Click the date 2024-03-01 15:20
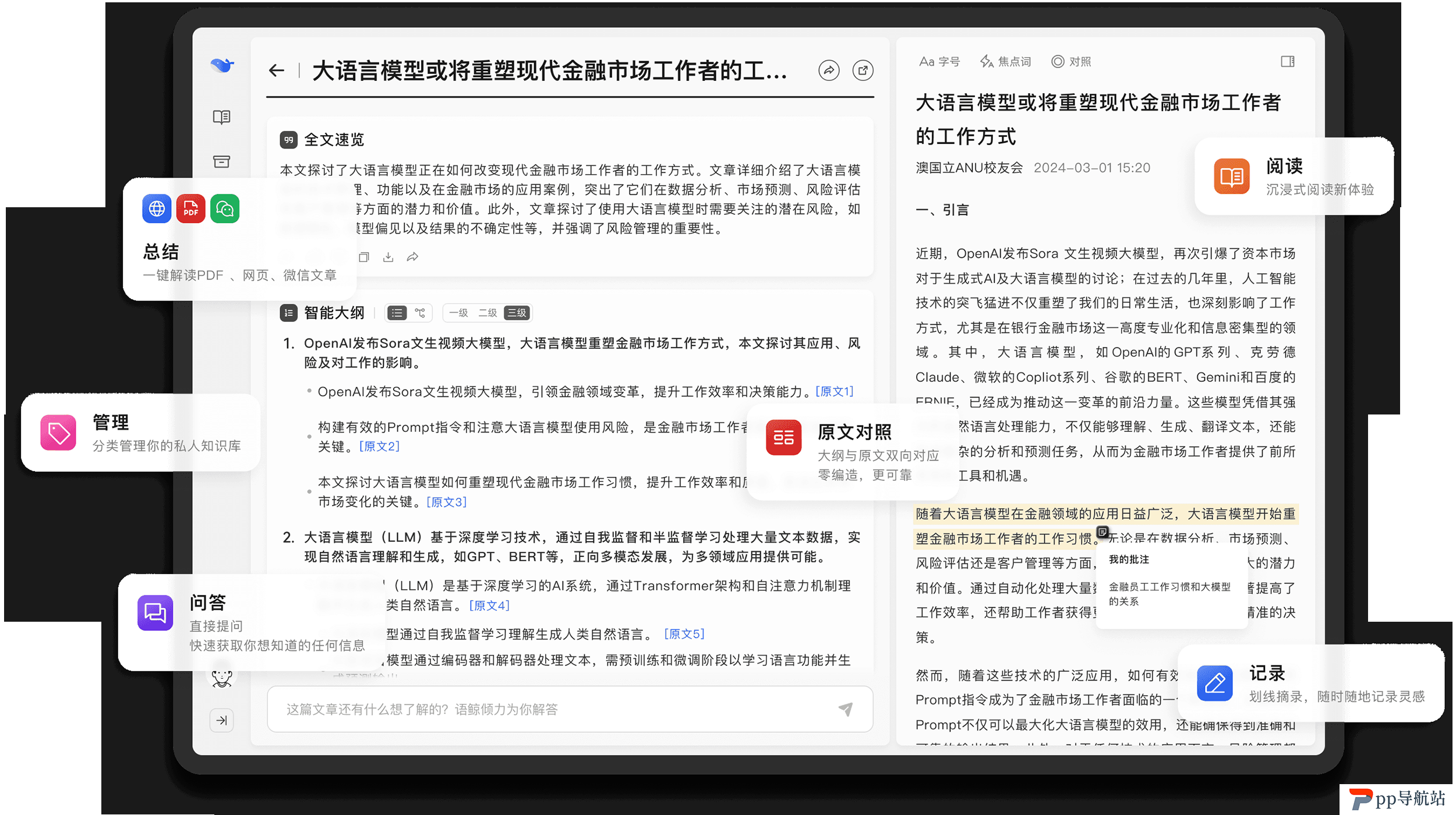Screen dimensions: 1456x815 (1091, 168)
